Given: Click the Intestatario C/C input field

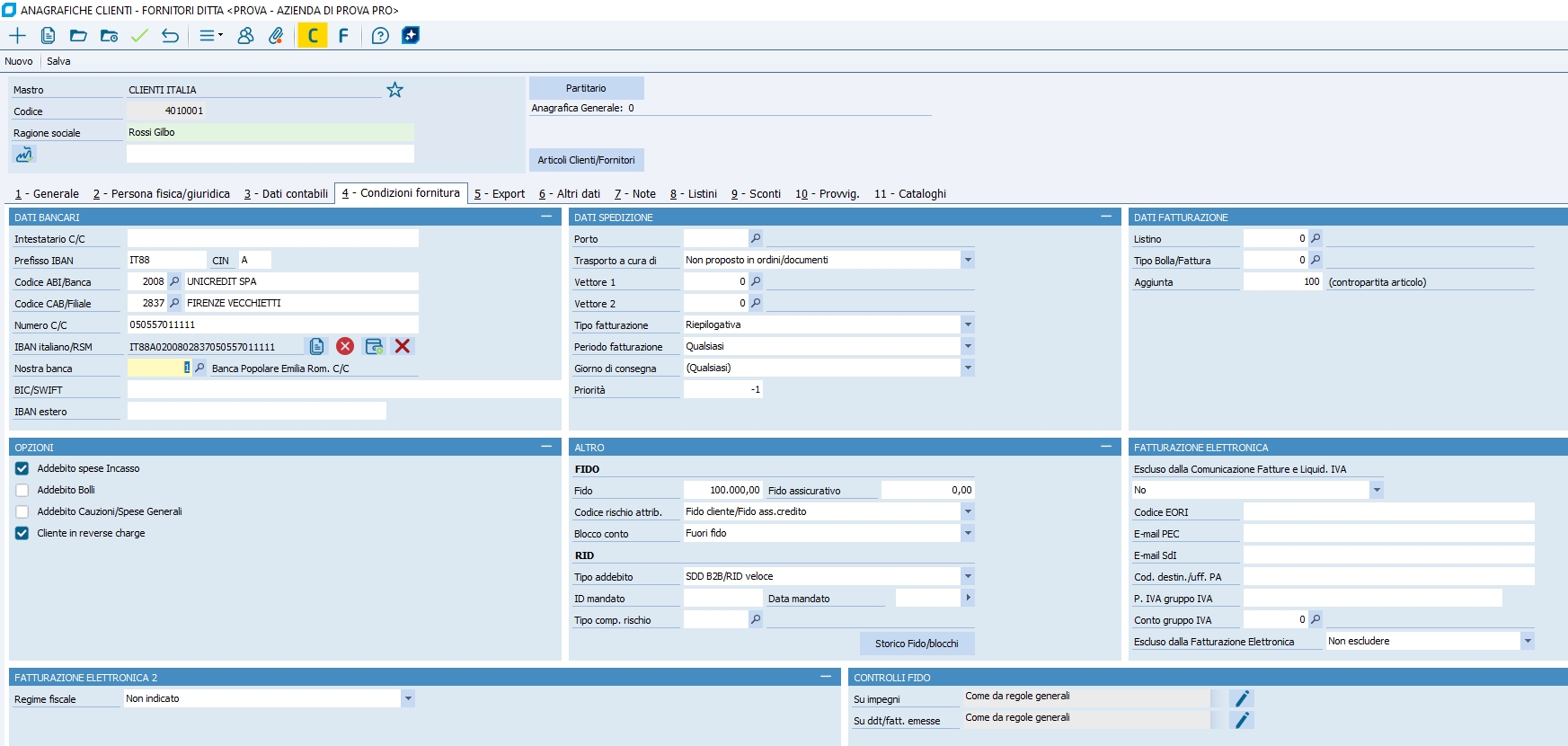Looking at the screenshot, I should pyautogui.click(x=272, y=239).
